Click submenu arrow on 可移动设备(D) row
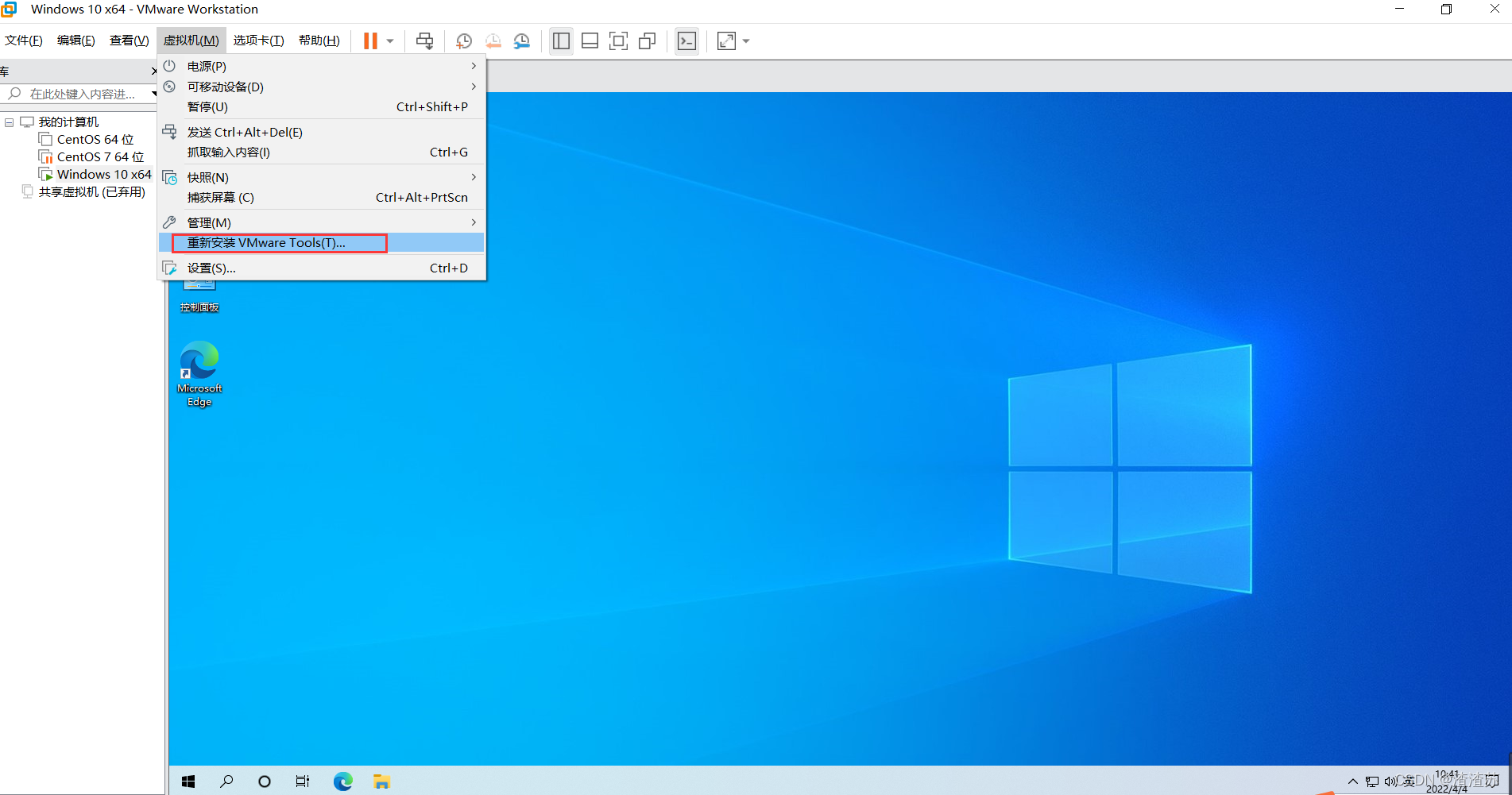Viewport: 1512px width, 795px height. 474,87
